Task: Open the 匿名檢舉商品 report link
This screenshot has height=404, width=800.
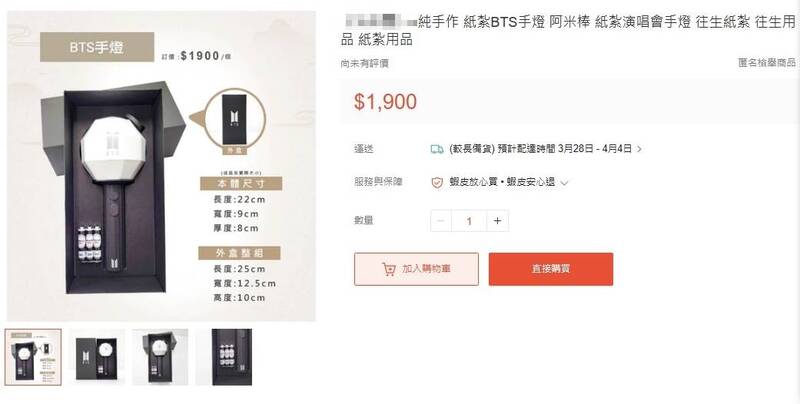Action: (x=767, y=63)
